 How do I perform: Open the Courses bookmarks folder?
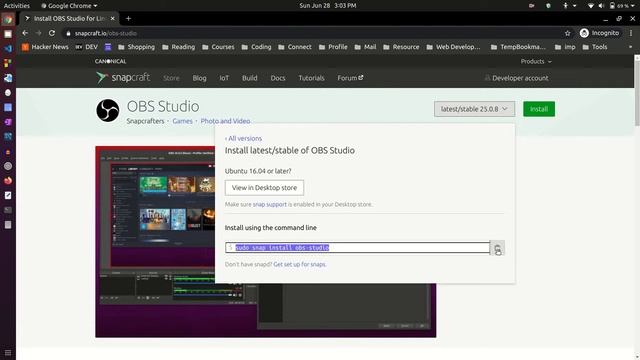[x=218, y=47]
